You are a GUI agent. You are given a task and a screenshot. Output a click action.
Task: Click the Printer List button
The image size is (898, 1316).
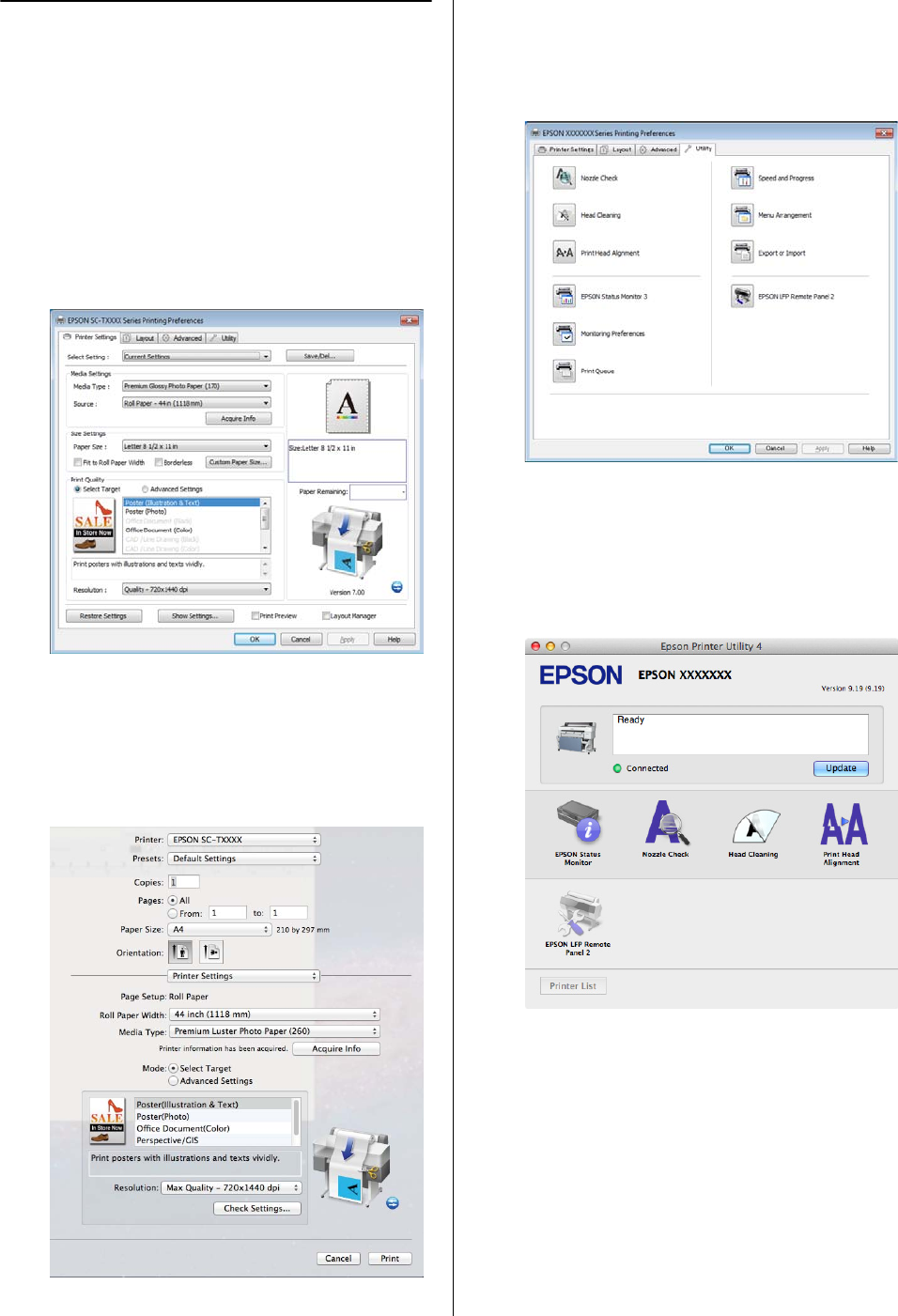click(573, 985)
